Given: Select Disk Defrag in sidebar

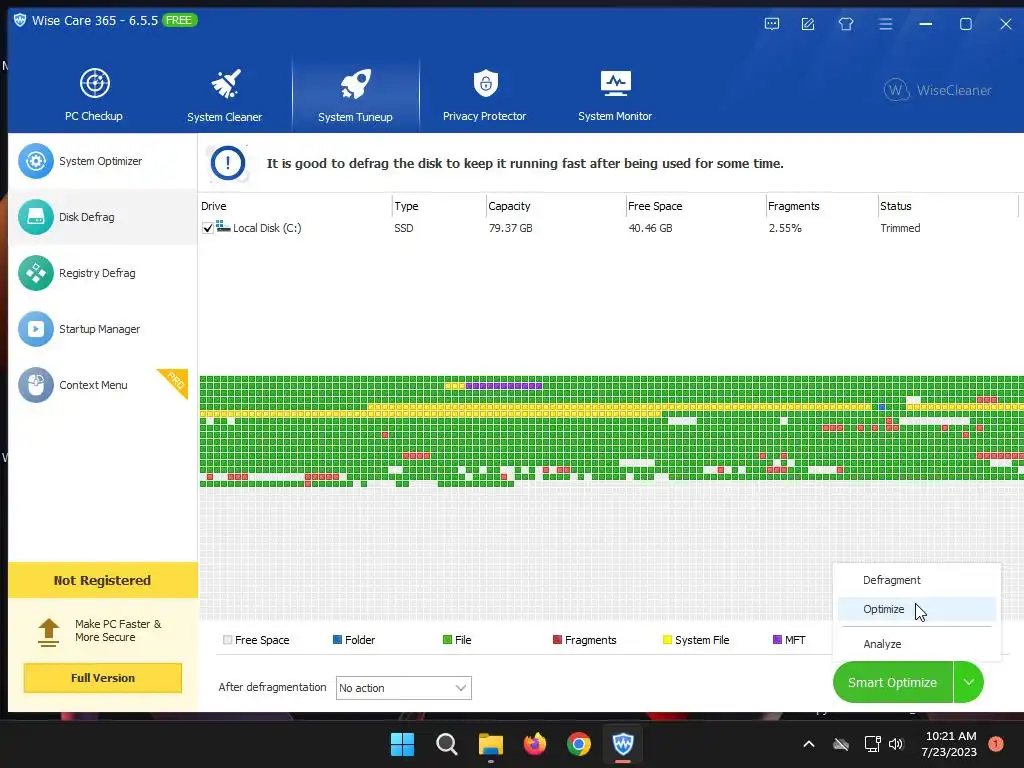Looking at the screenshot, I should click(103, 217).
